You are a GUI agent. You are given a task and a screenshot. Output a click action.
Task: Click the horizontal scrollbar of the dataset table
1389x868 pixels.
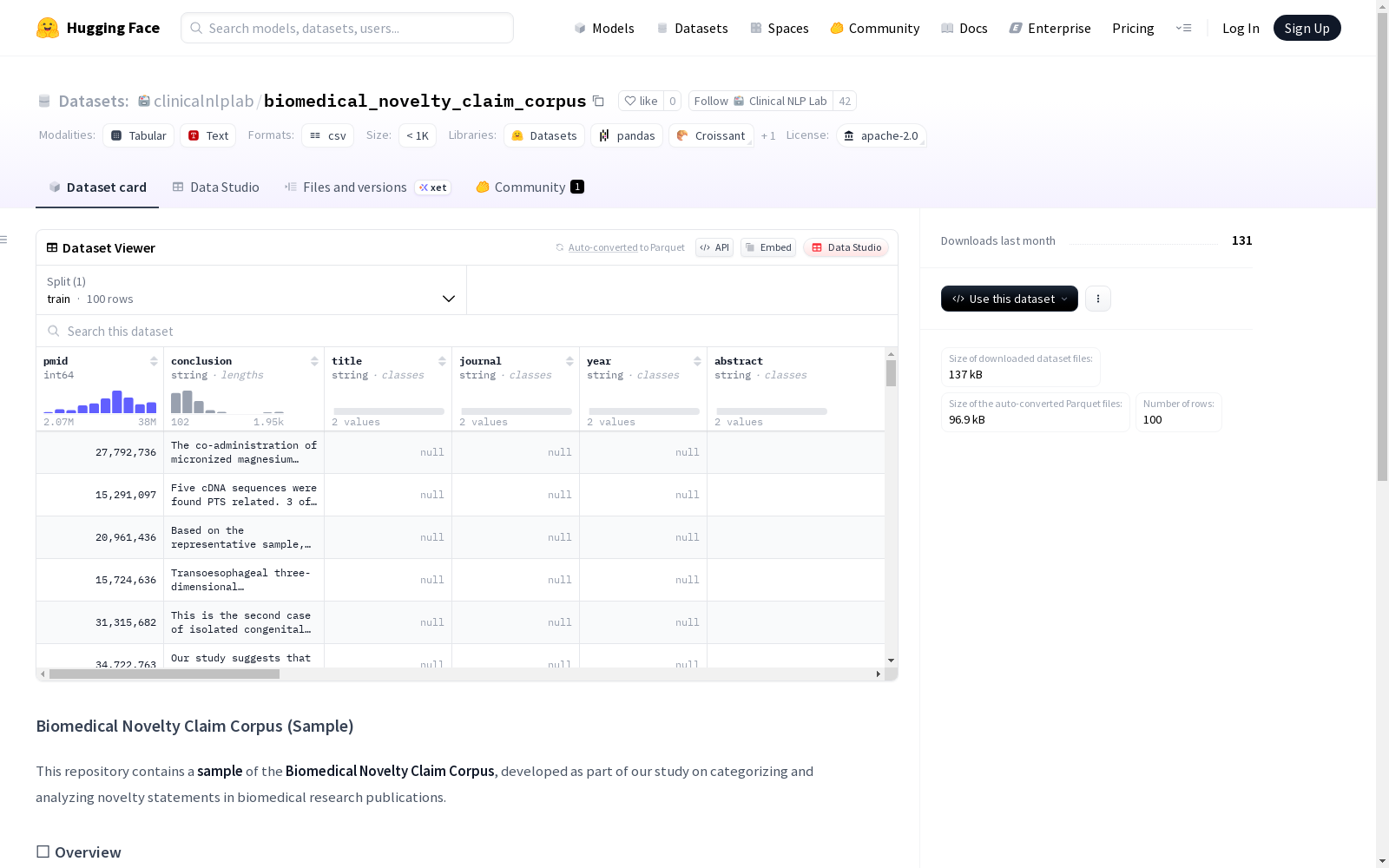[164, 674]
